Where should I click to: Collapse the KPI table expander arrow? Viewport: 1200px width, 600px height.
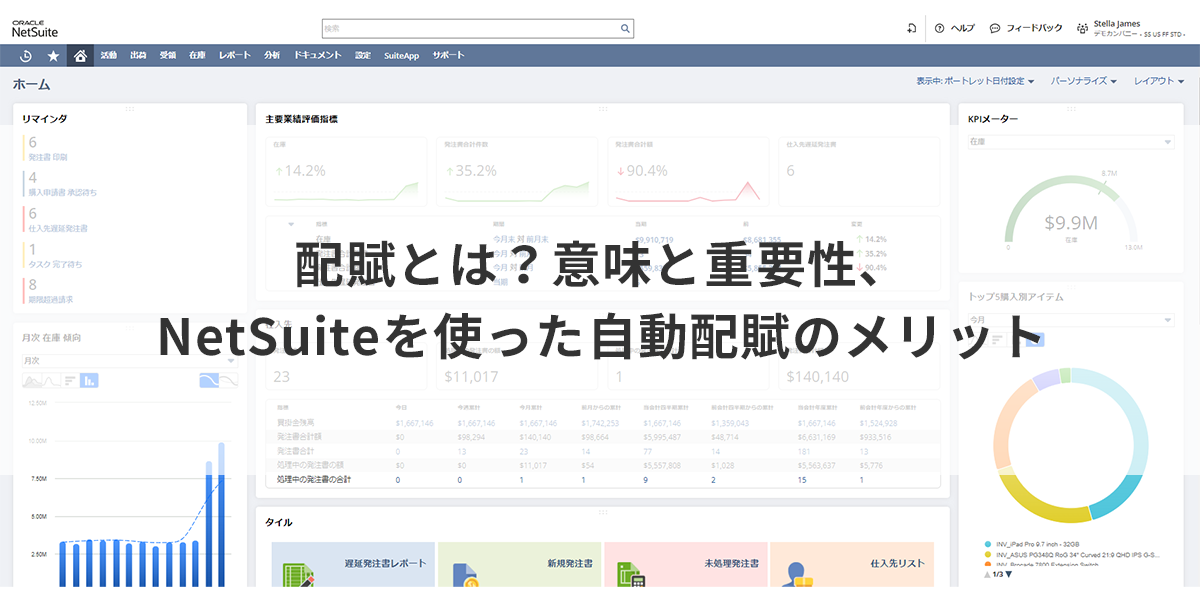[x=291, y=225]
